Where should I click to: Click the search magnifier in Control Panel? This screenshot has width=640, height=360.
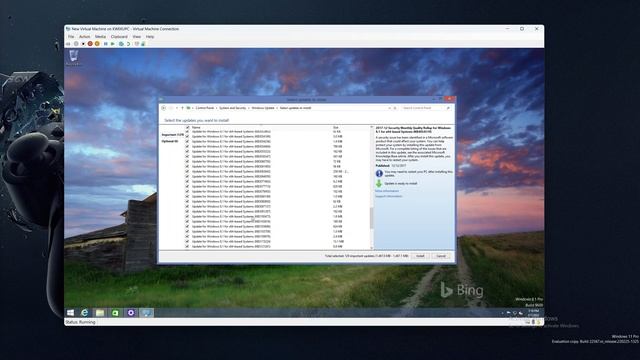coord(448,108)
